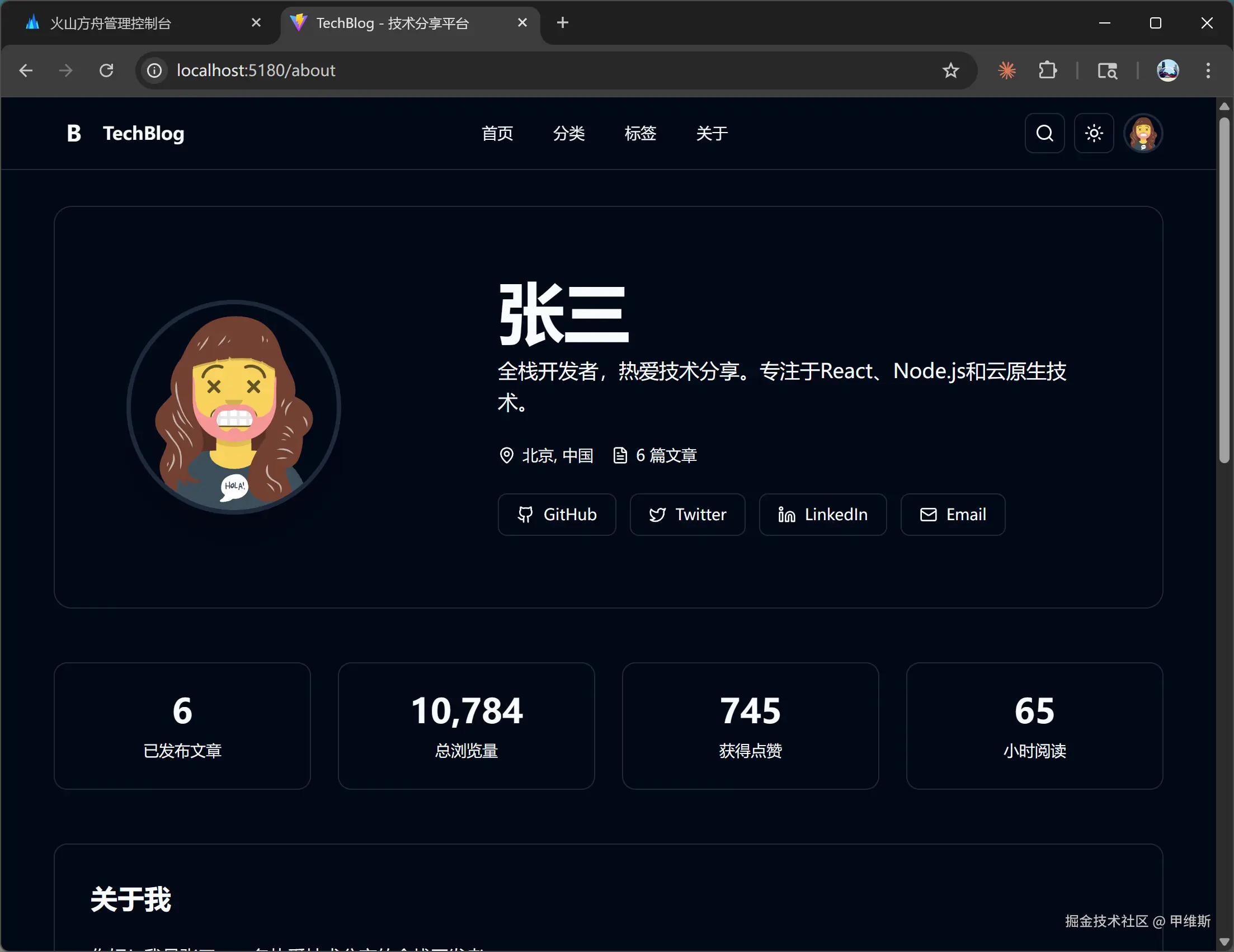
Task: Click the Twitter social button
Action: pos(687,514)
